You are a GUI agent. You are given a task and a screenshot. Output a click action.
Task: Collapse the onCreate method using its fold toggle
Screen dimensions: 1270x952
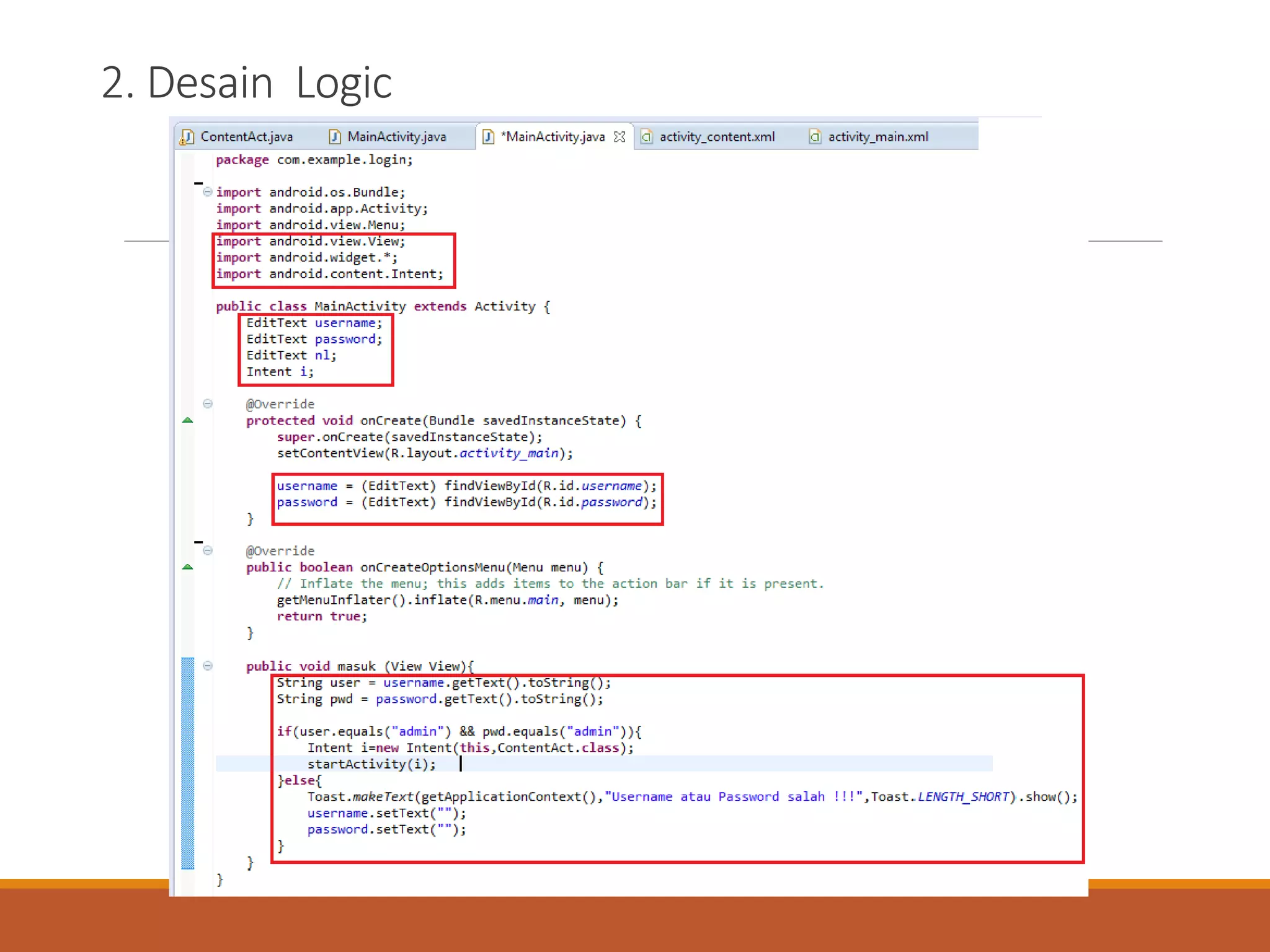pyautogui.click(x=208, y=403)
